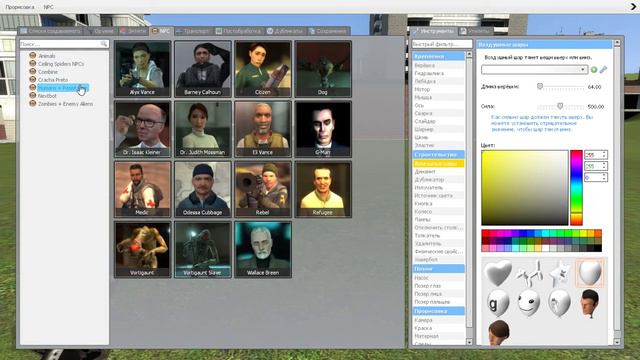Select the Citizen NPC icon
640x360 pixels.
pos(263,69)
